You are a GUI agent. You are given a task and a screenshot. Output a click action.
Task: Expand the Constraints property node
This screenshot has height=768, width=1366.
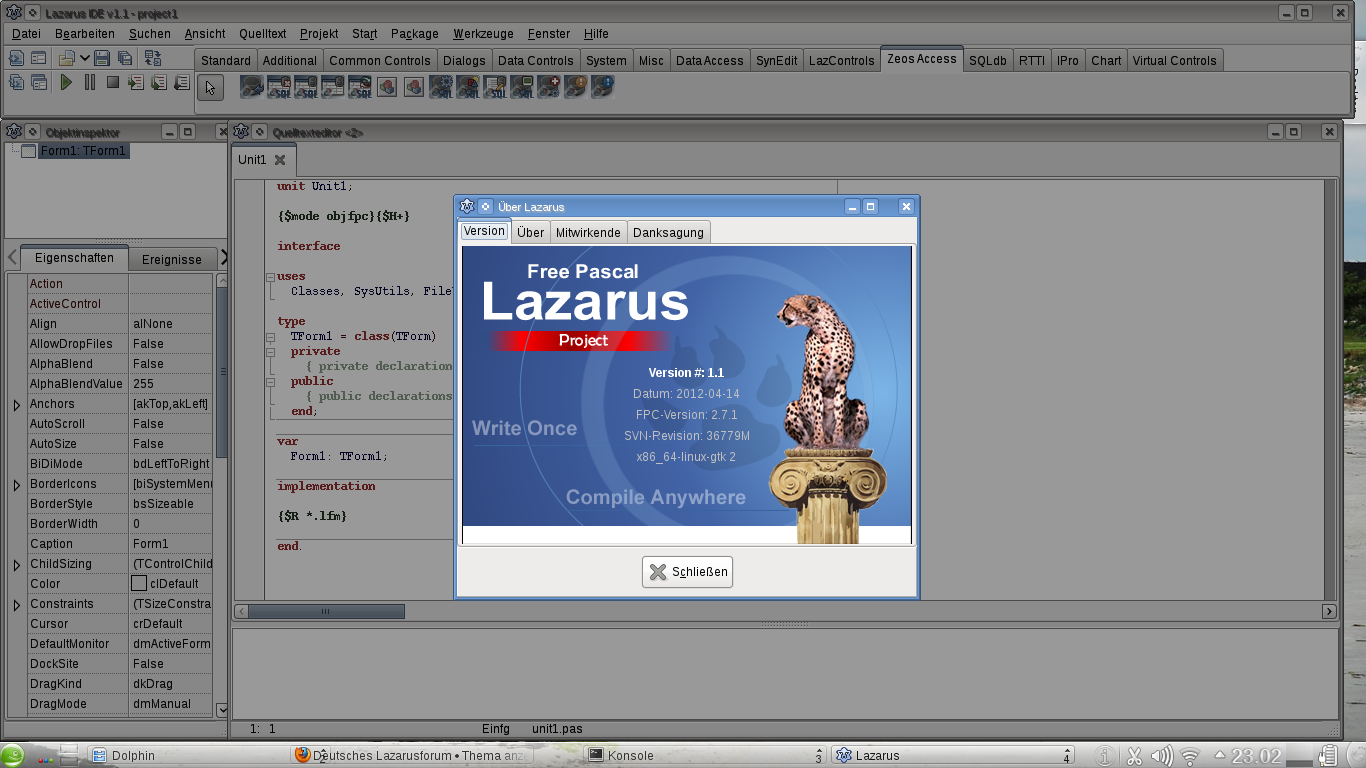click(x=16, y=605)
